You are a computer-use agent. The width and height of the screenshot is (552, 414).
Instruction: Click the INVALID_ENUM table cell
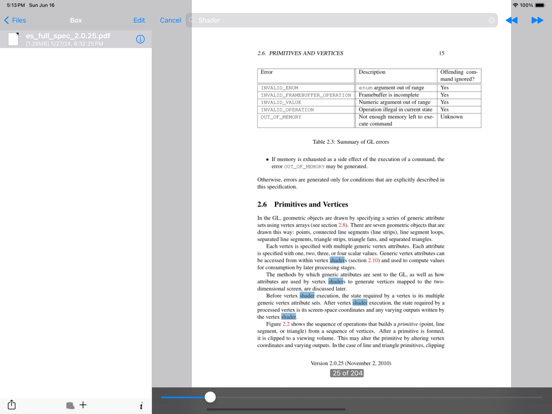(306, 88)
